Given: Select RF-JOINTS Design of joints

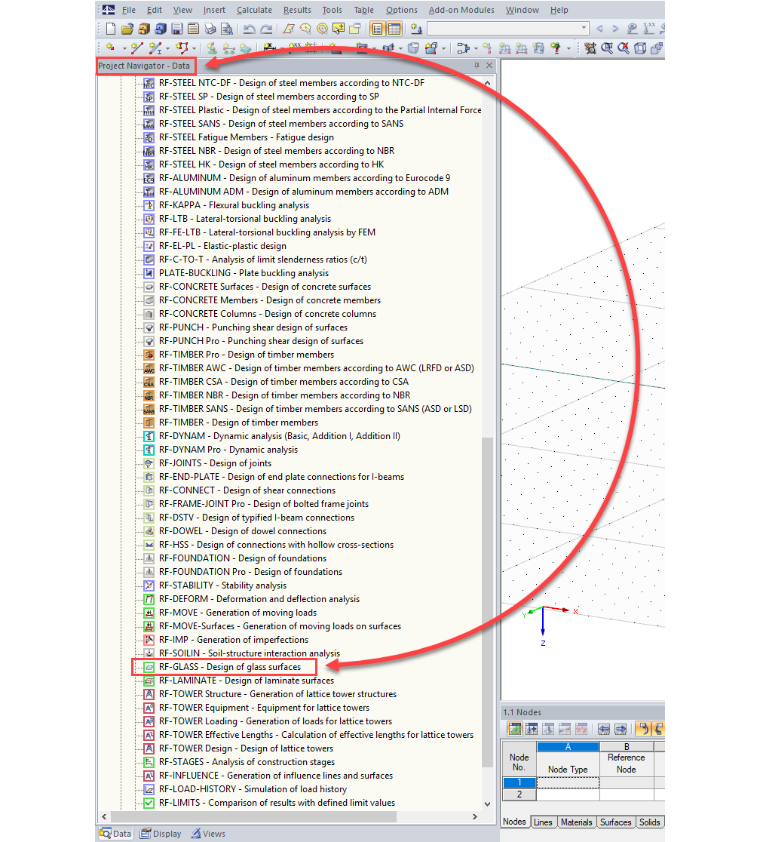Looking at the screenshot, I should (x=215, y=463).
